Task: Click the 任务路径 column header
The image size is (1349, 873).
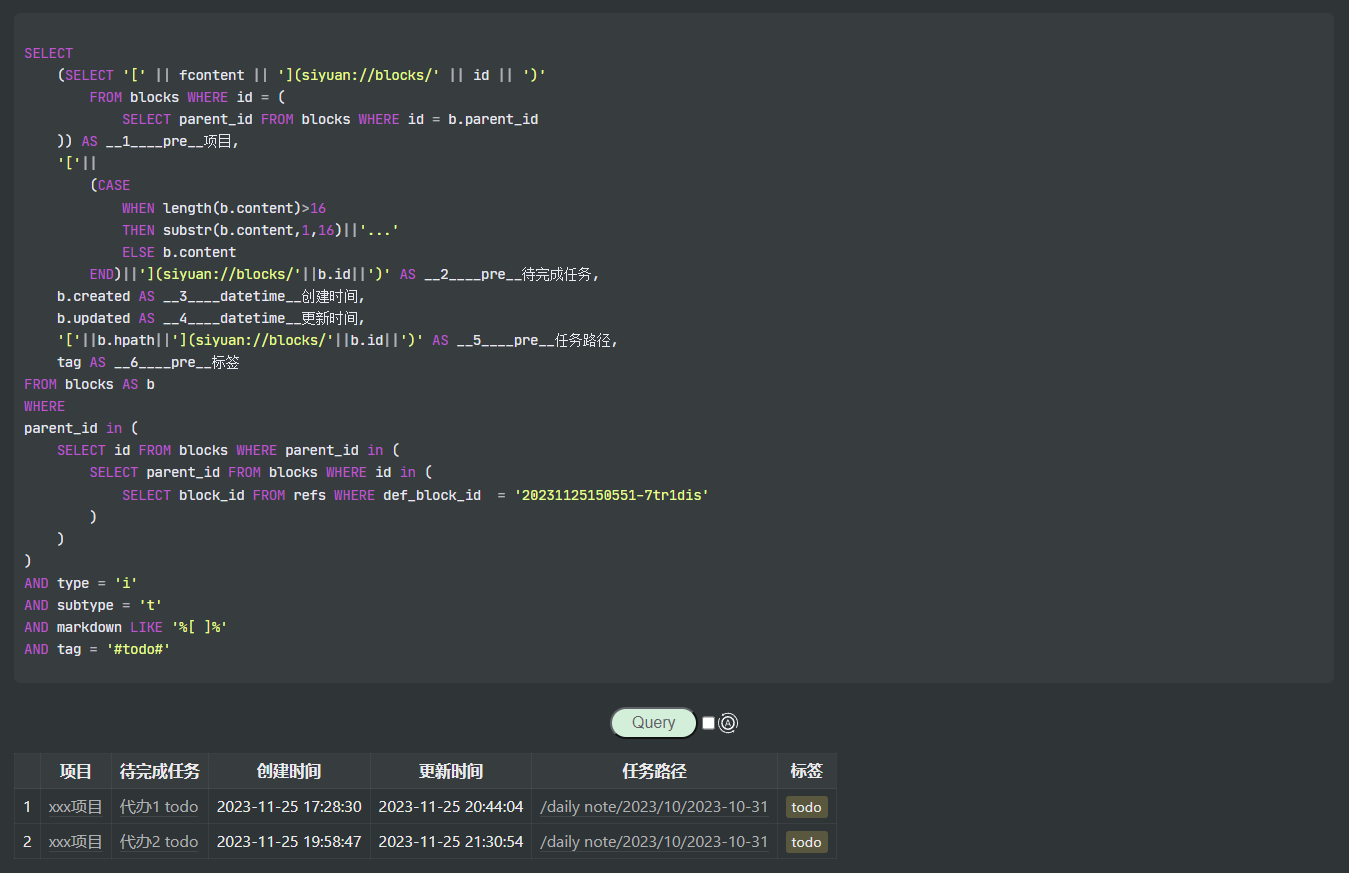Action: (x=654, y=771)
